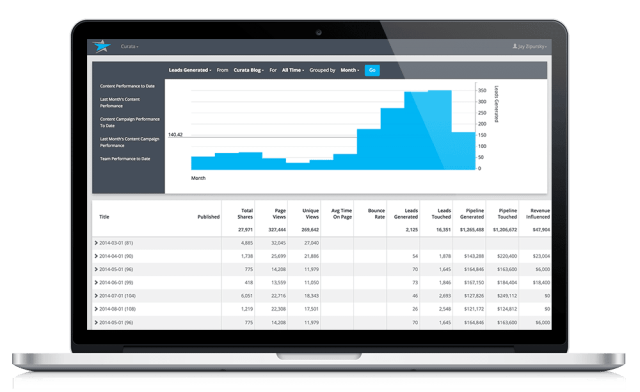Click the $167,150 pipeline generated cell
This screenshot has height=392, width=640.
474,283
